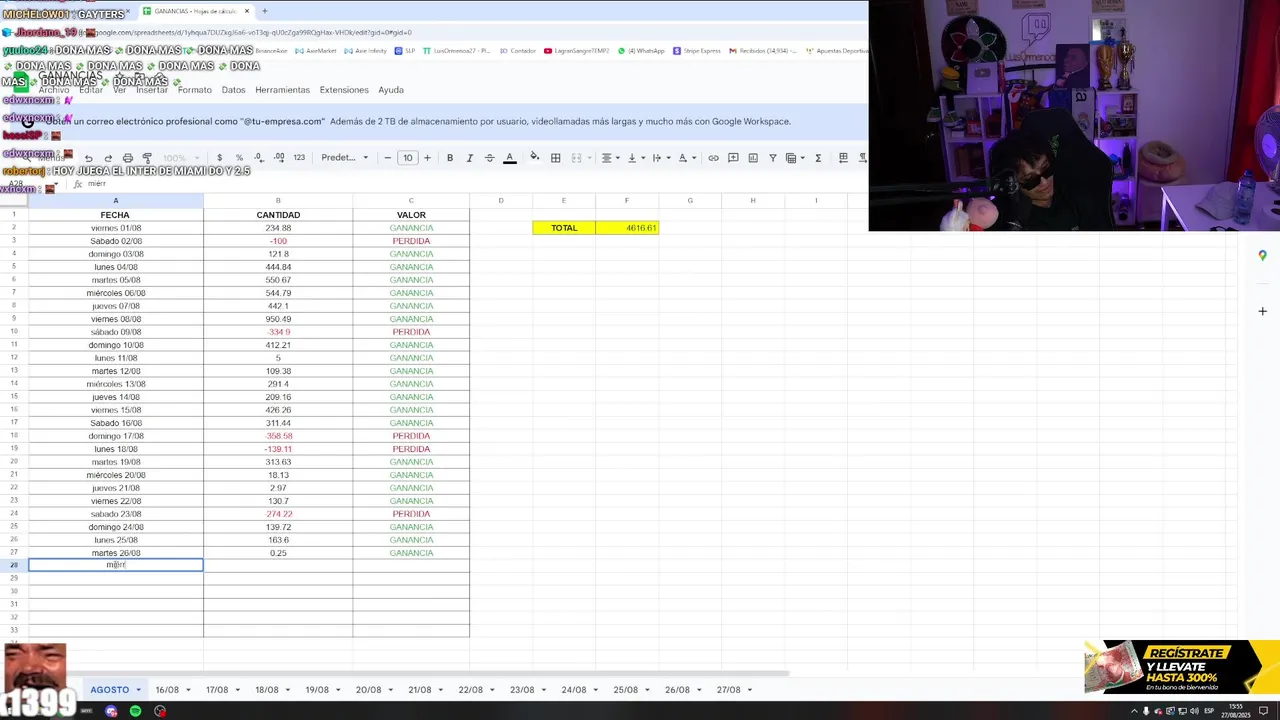The image size is (1280, 720).
Task: Open the 27/08 sheet tab arrow menu
Action: [750, 690]
